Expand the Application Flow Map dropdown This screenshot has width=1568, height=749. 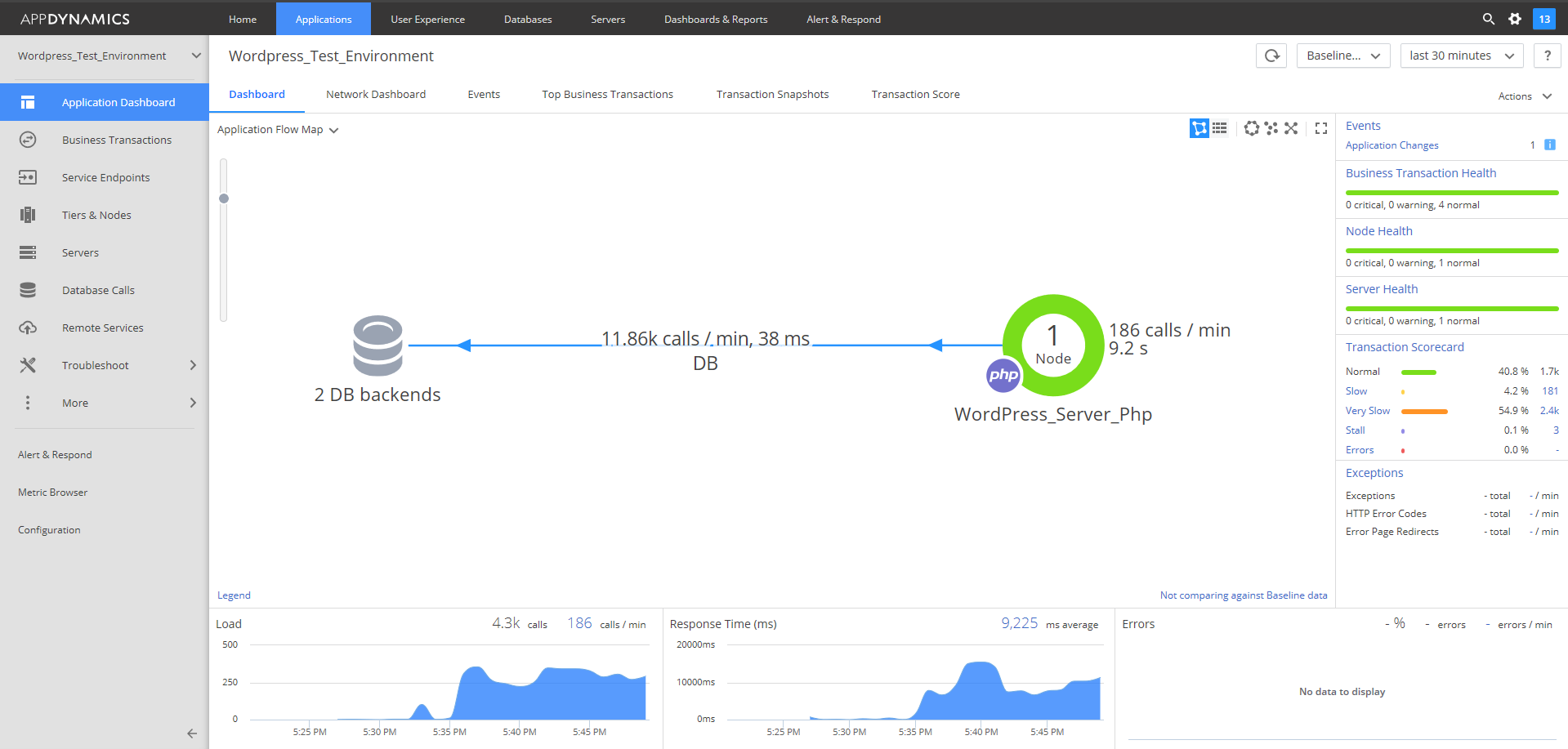[278, 129]
